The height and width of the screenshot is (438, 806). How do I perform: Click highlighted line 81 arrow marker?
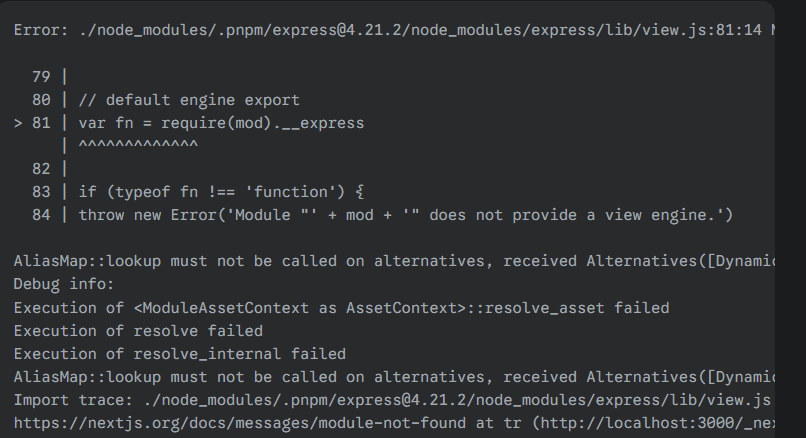[18, 123]
